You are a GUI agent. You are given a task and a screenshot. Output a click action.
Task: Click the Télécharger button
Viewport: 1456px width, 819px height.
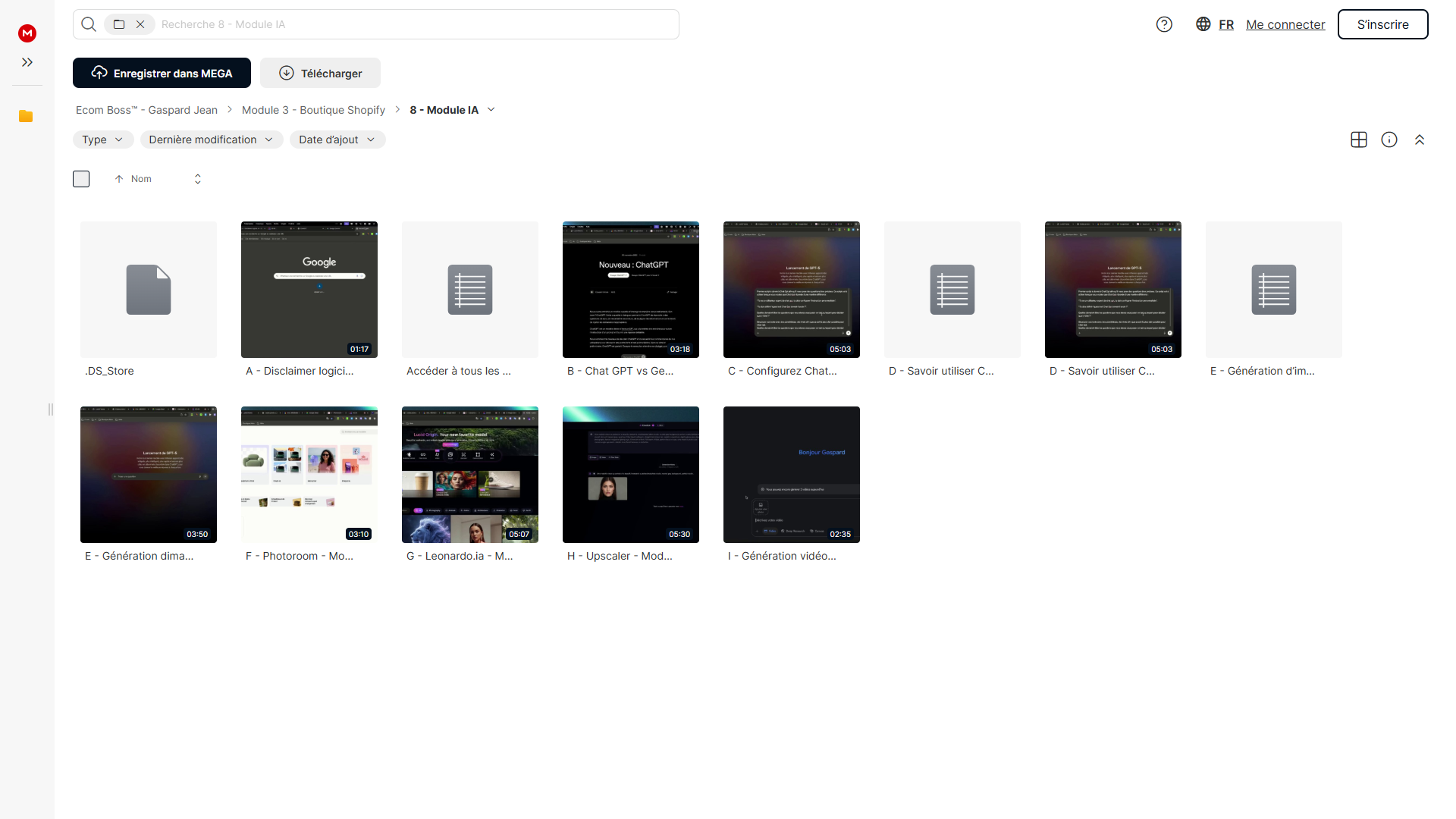[320, 73]
